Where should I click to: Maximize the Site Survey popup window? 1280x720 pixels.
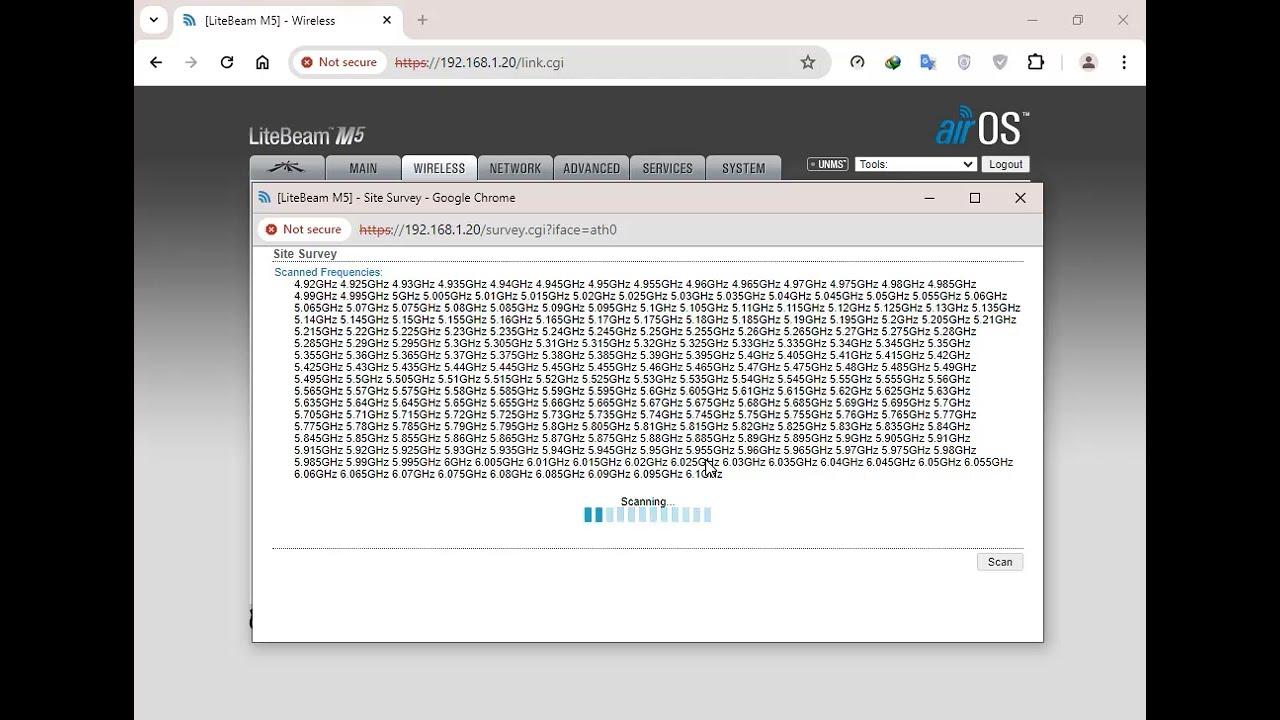(x=975, y=198)
